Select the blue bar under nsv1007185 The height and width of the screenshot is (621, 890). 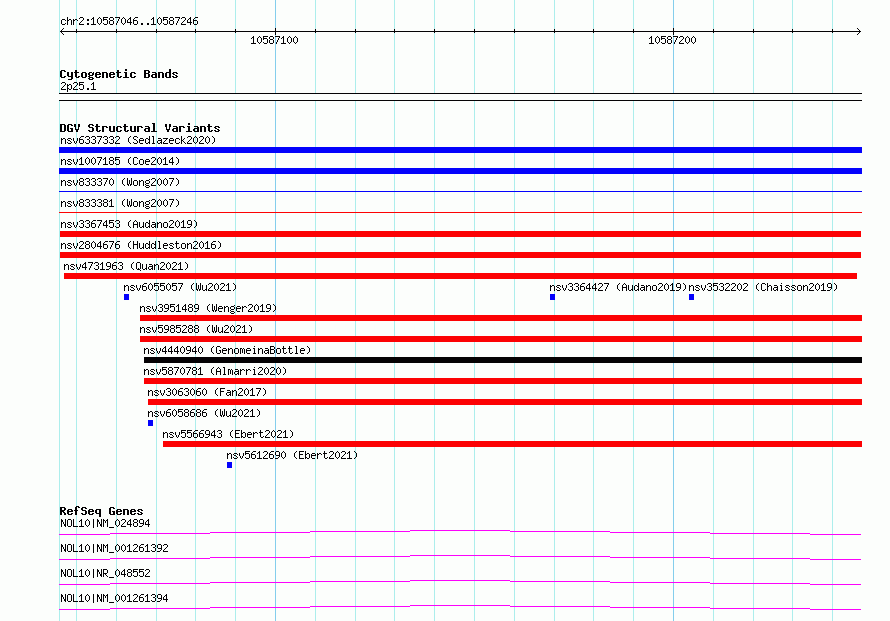click(460, 171)
